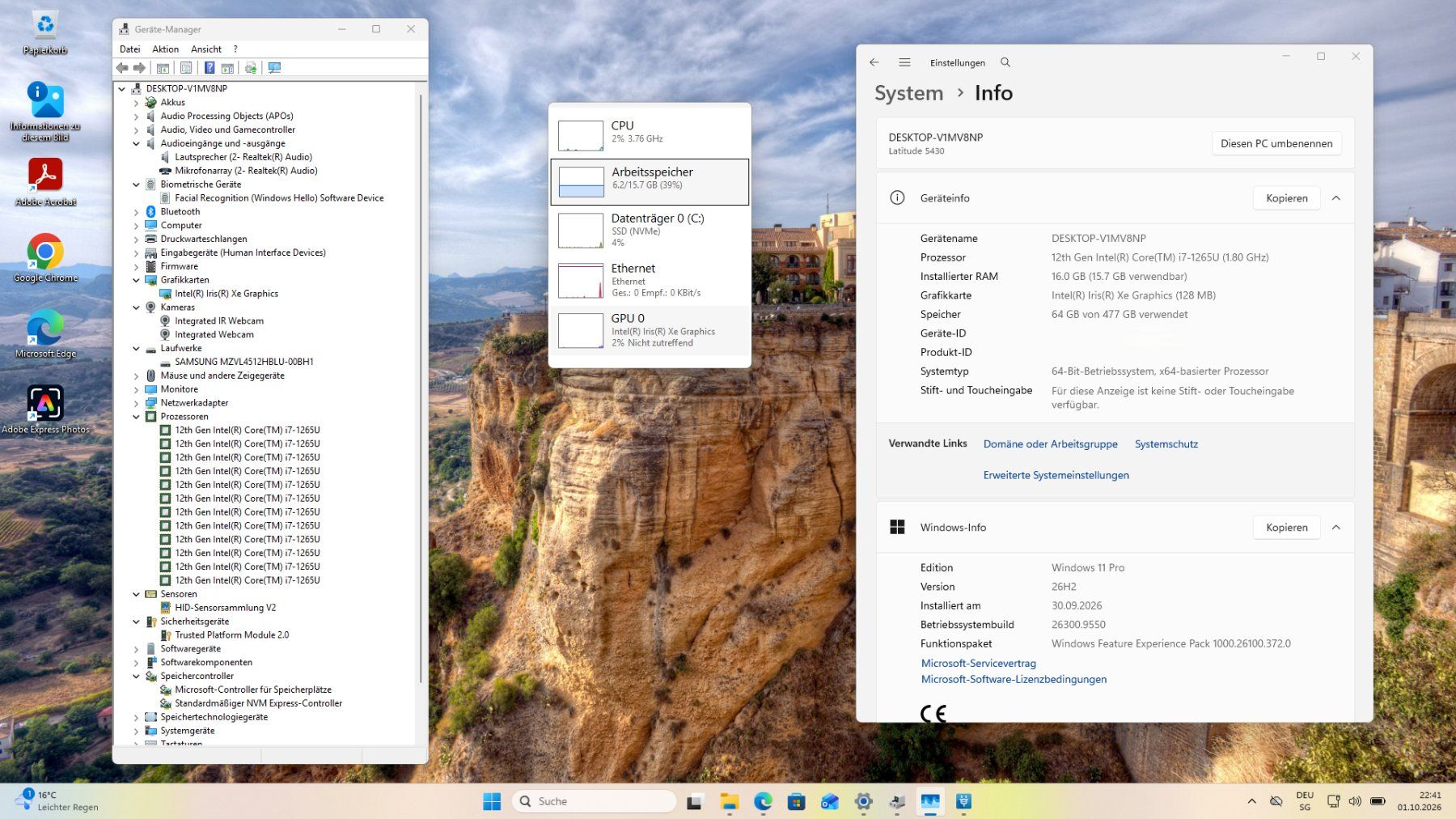Collapse the Geräteinfo section chevron

1336,198
